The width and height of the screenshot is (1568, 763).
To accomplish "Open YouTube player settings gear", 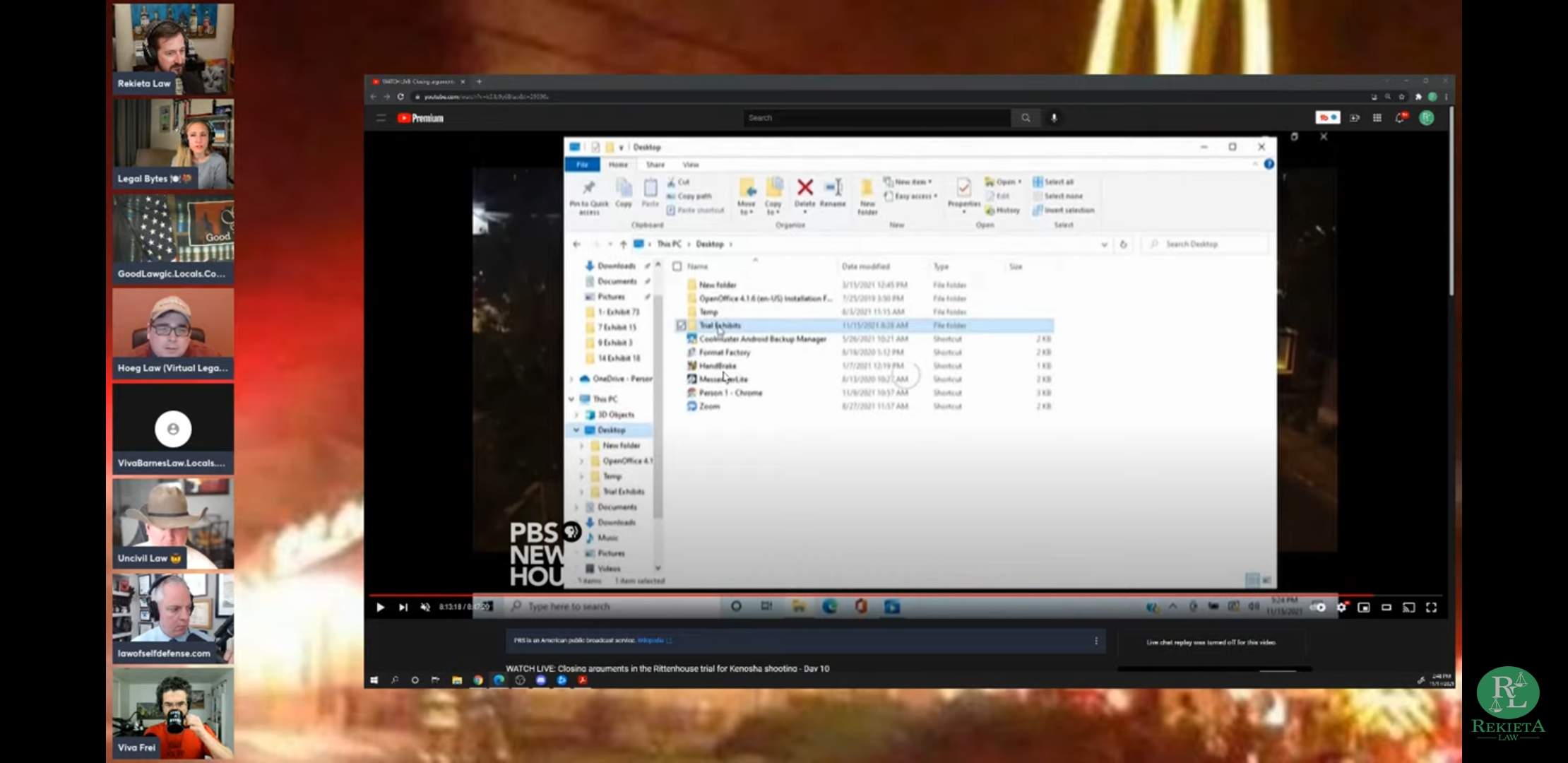I will (x=1341, y=607).
